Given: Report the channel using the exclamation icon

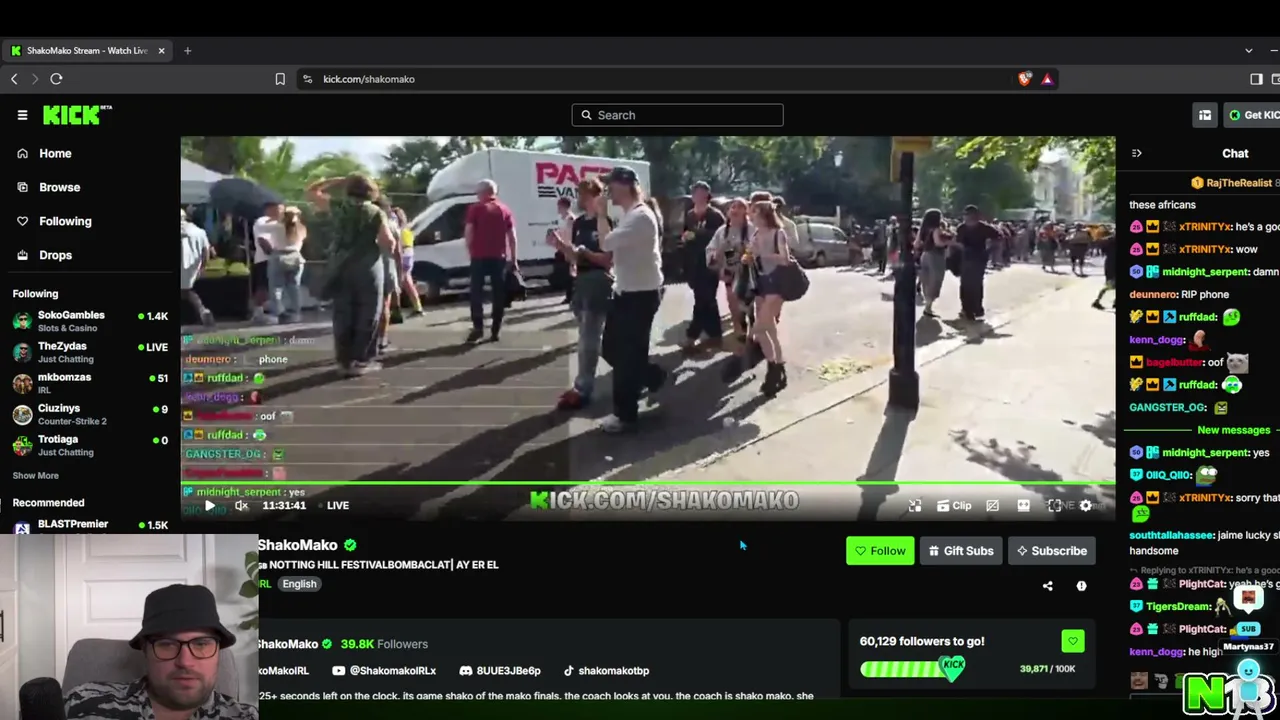Looking at the screenshot, I should tap(1081, 586).
